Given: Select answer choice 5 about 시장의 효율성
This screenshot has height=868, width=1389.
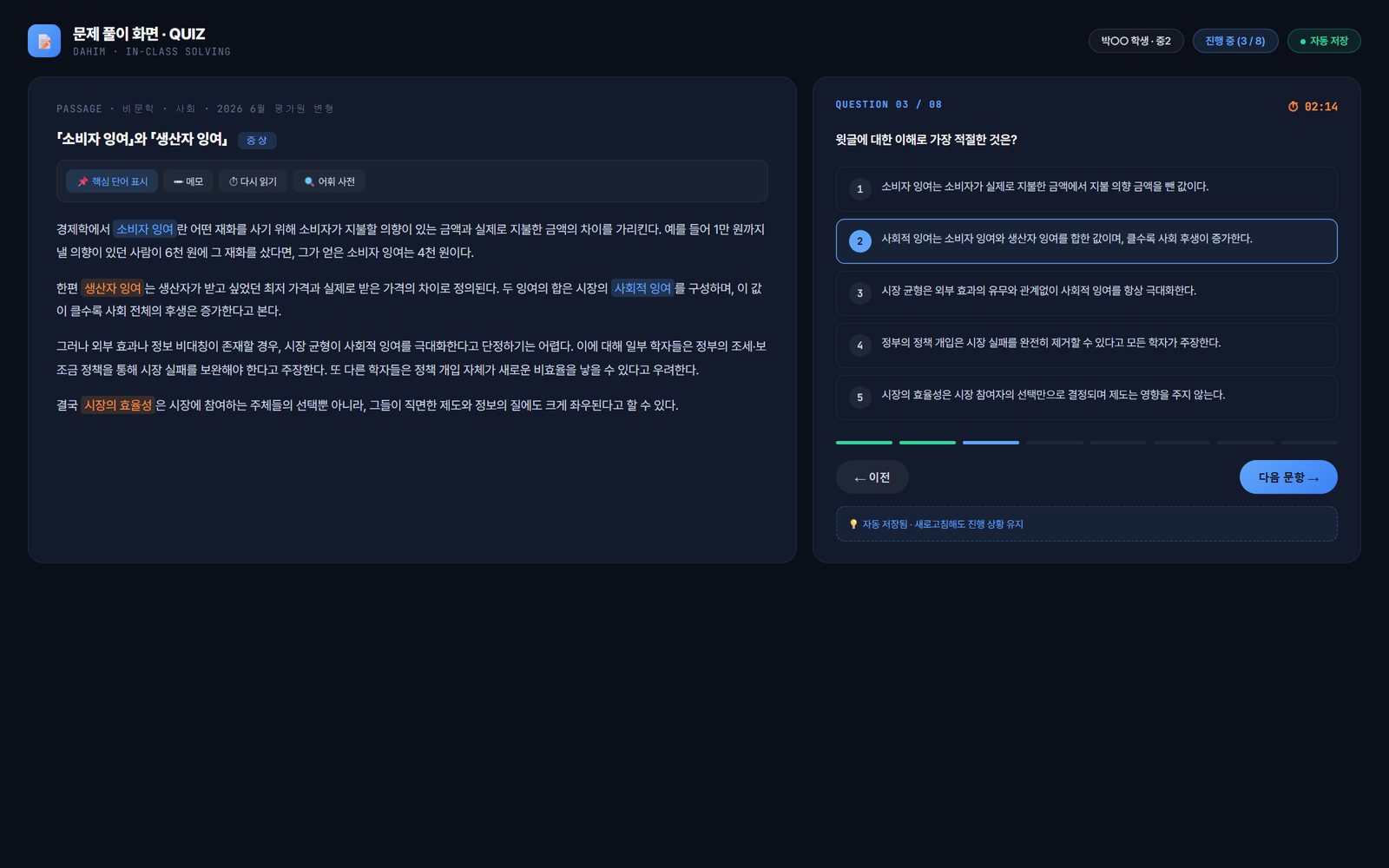Looking at the screenshot, I should click(1086, 398).
